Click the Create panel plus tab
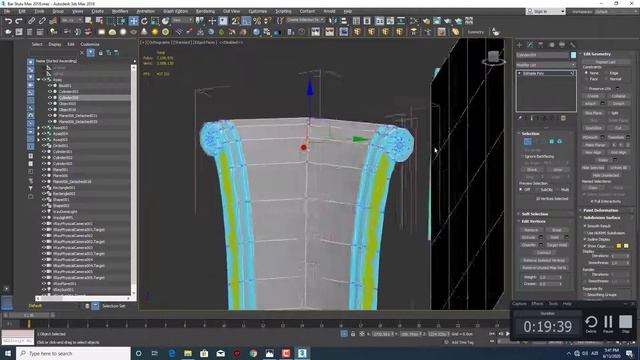This screenshot has width=640, height=360. tap(520, 44)
